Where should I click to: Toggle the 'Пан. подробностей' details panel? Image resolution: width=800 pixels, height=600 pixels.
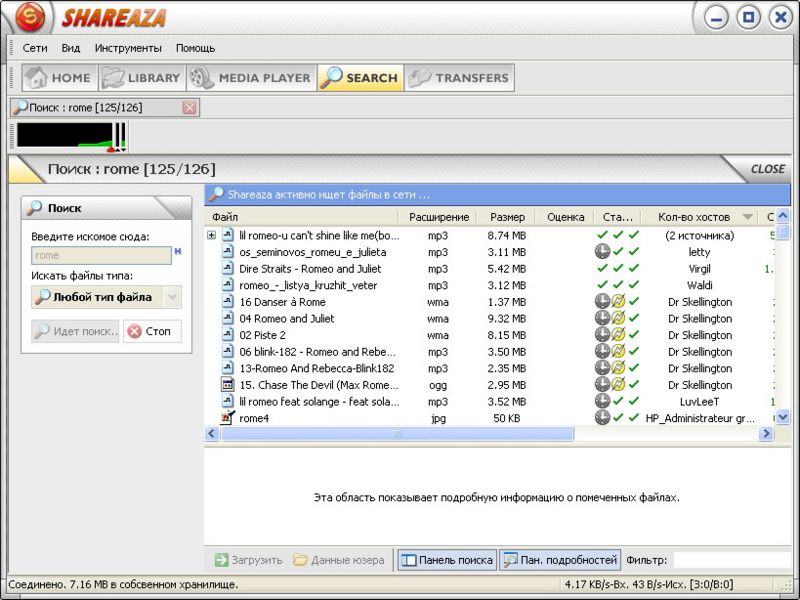click(560, 560)
